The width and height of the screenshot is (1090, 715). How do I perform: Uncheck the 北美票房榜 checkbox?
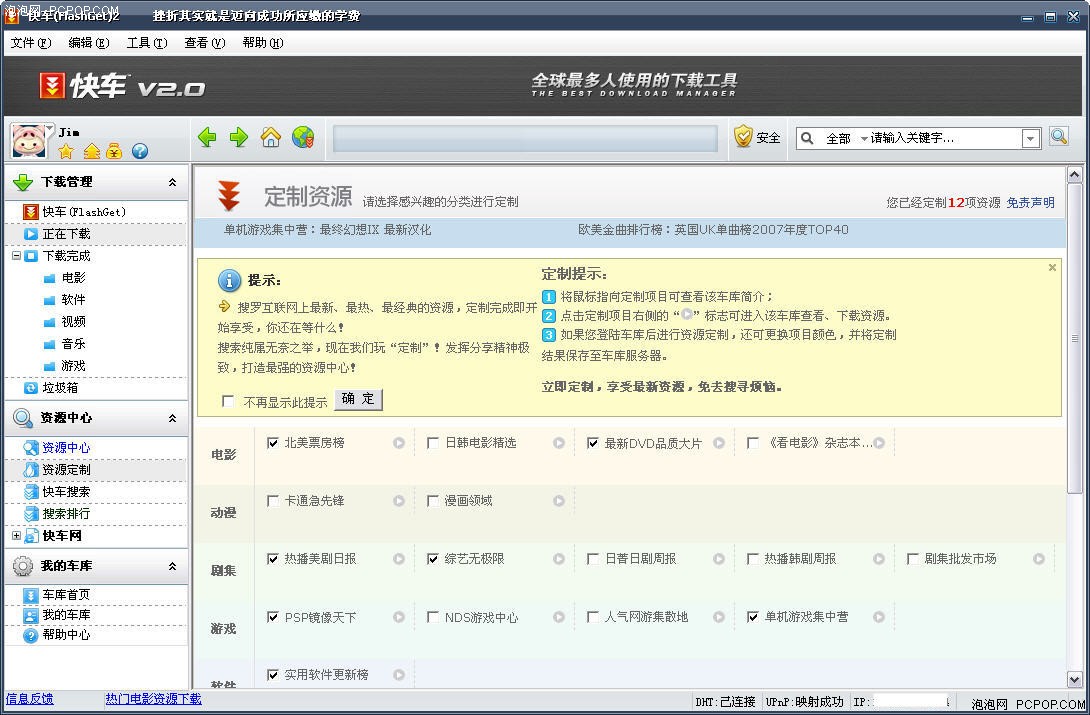point(272,443)
